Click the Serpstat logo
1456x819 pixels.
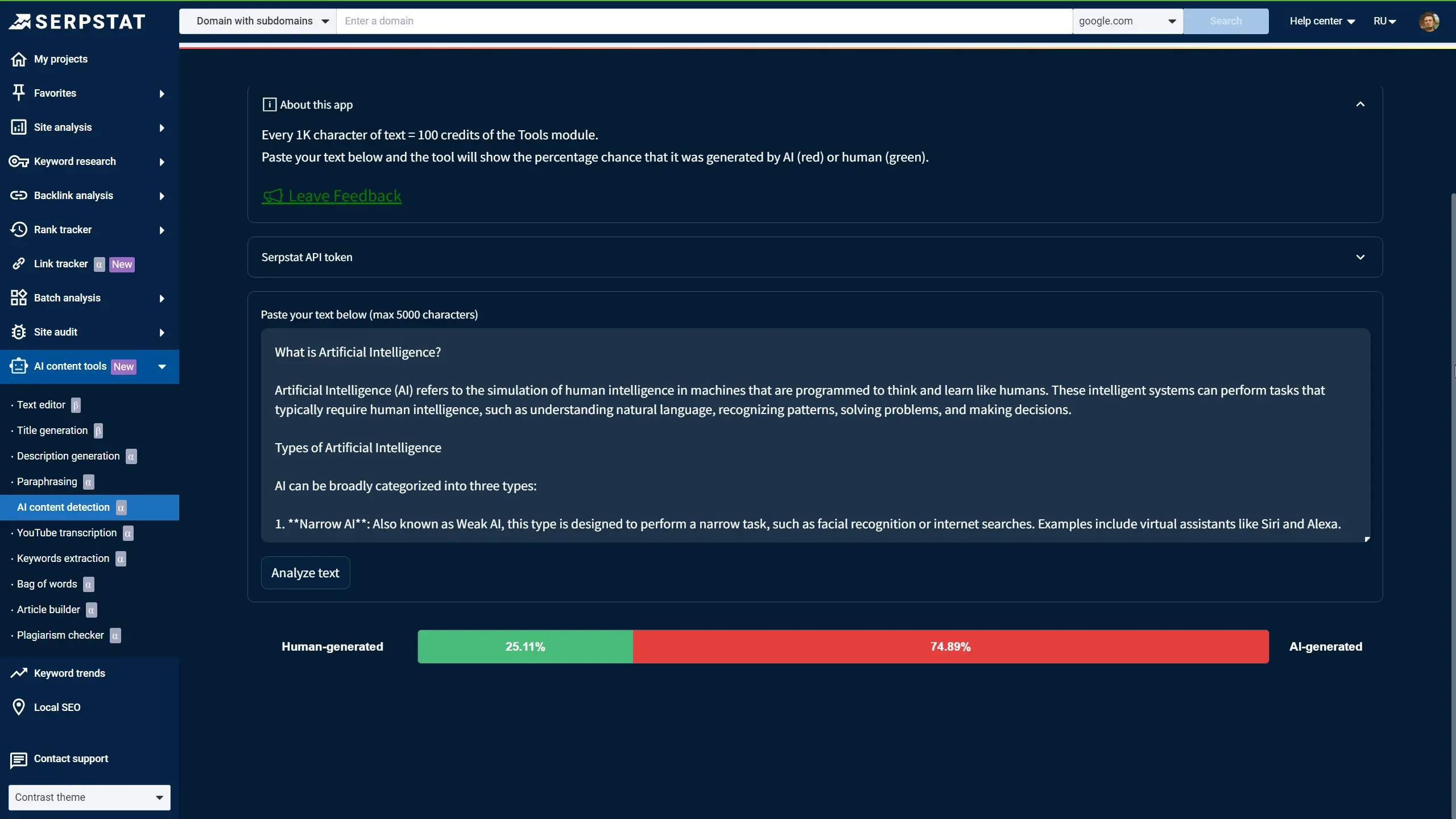tap(77, 22)
